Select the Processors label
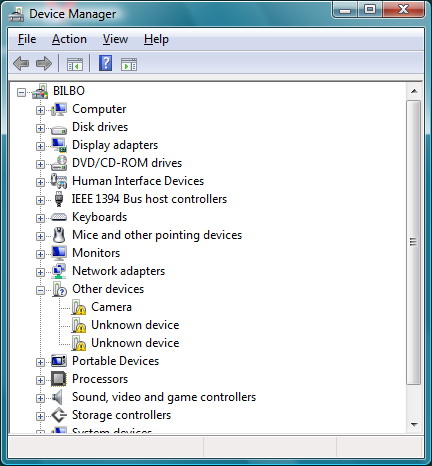 [x=100, y=379]
